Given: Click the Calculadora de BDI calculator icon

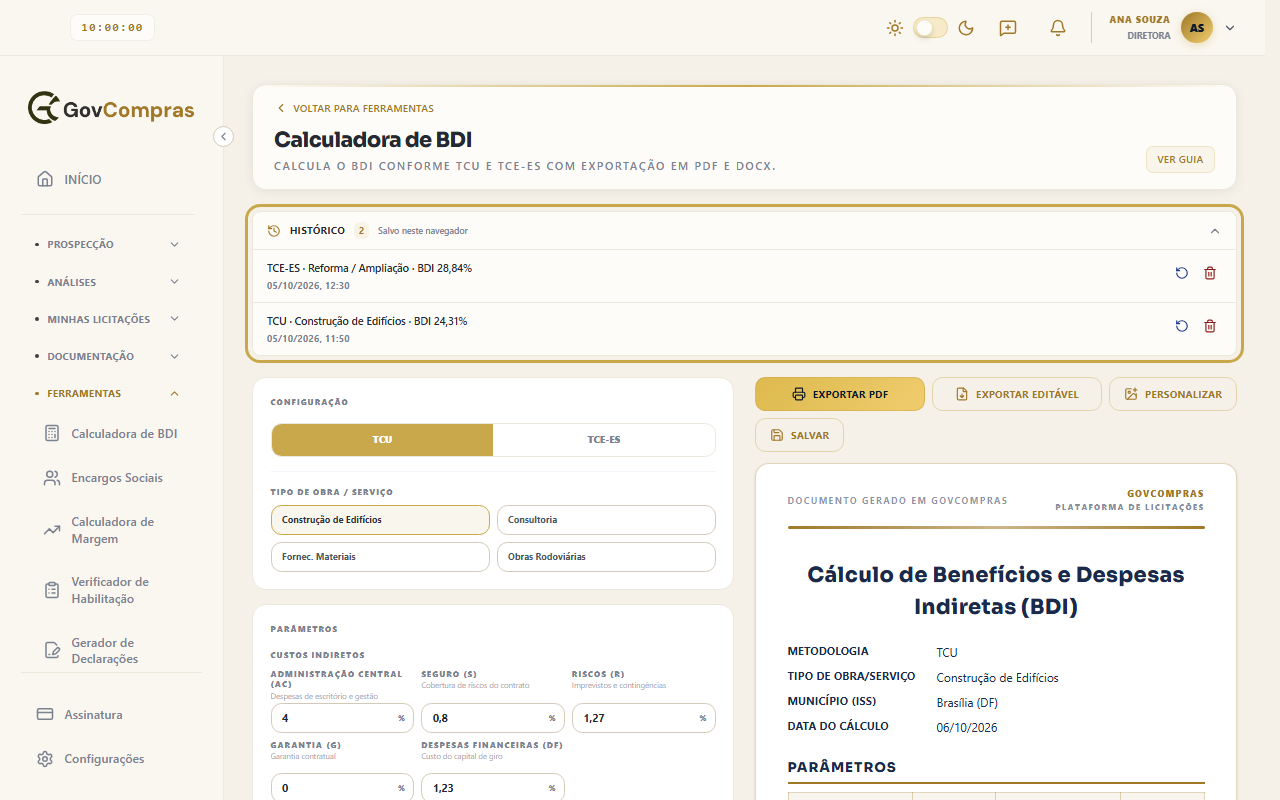Looking at the screenshot, I should 52,434.
